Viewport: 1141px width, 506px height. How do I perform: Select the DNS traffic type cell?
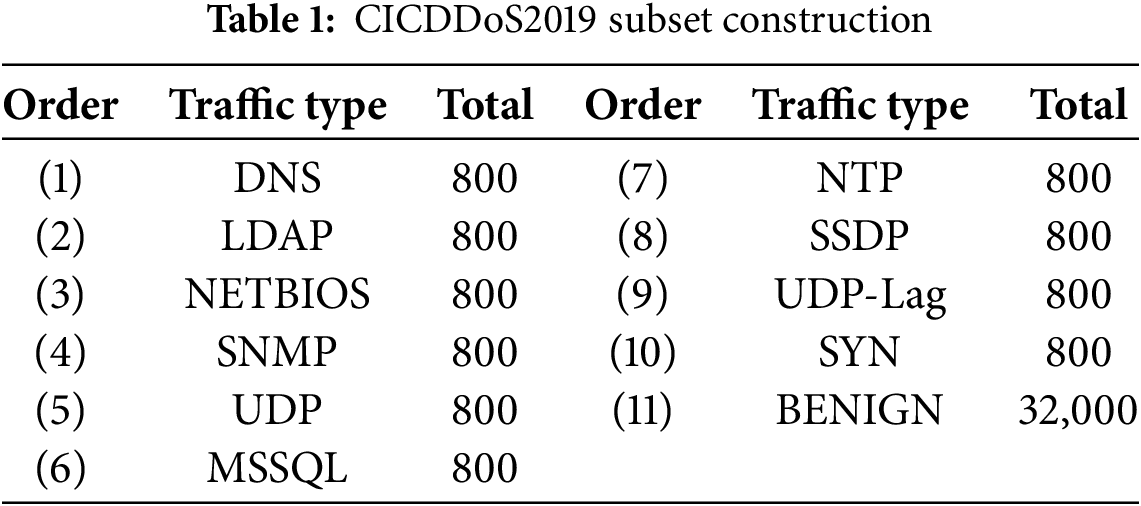(277, 180)
